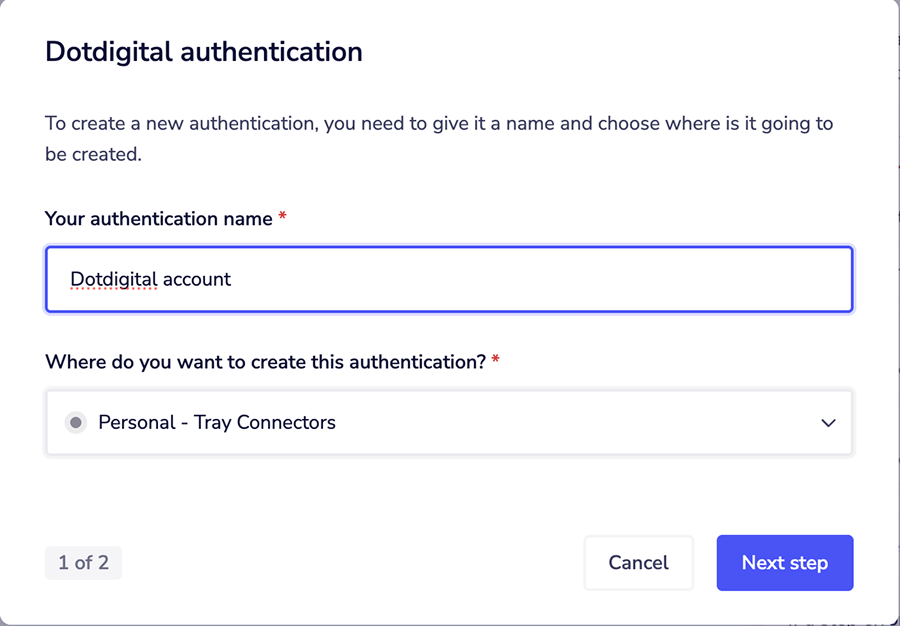Click the Personal - Tray Connectors label text
This screenshot has width=900, height=626.
click(216, 422)
